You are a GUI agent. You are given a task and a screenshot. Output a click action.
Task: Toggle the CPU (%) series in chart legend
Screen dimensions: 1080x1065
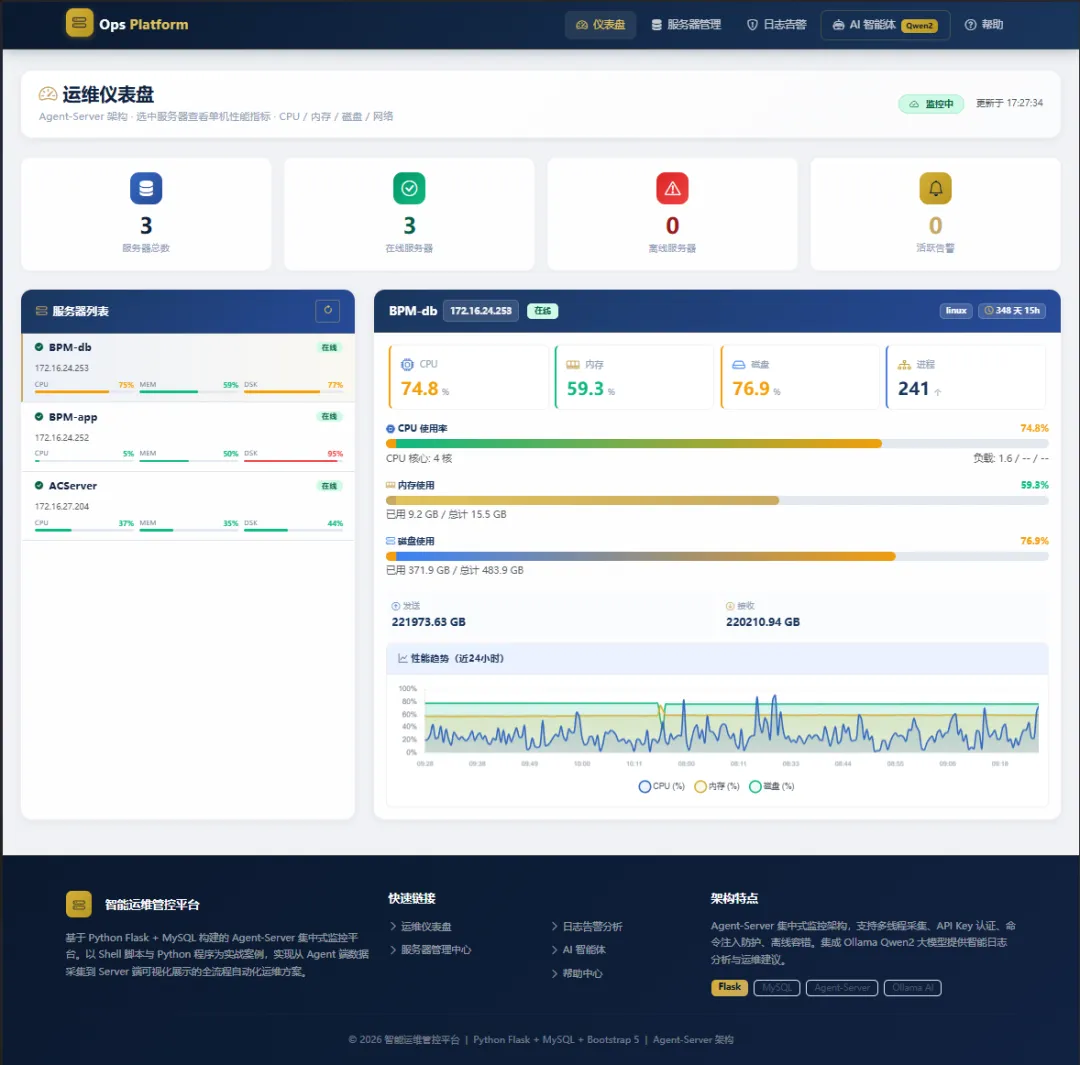tap(661, 786)
